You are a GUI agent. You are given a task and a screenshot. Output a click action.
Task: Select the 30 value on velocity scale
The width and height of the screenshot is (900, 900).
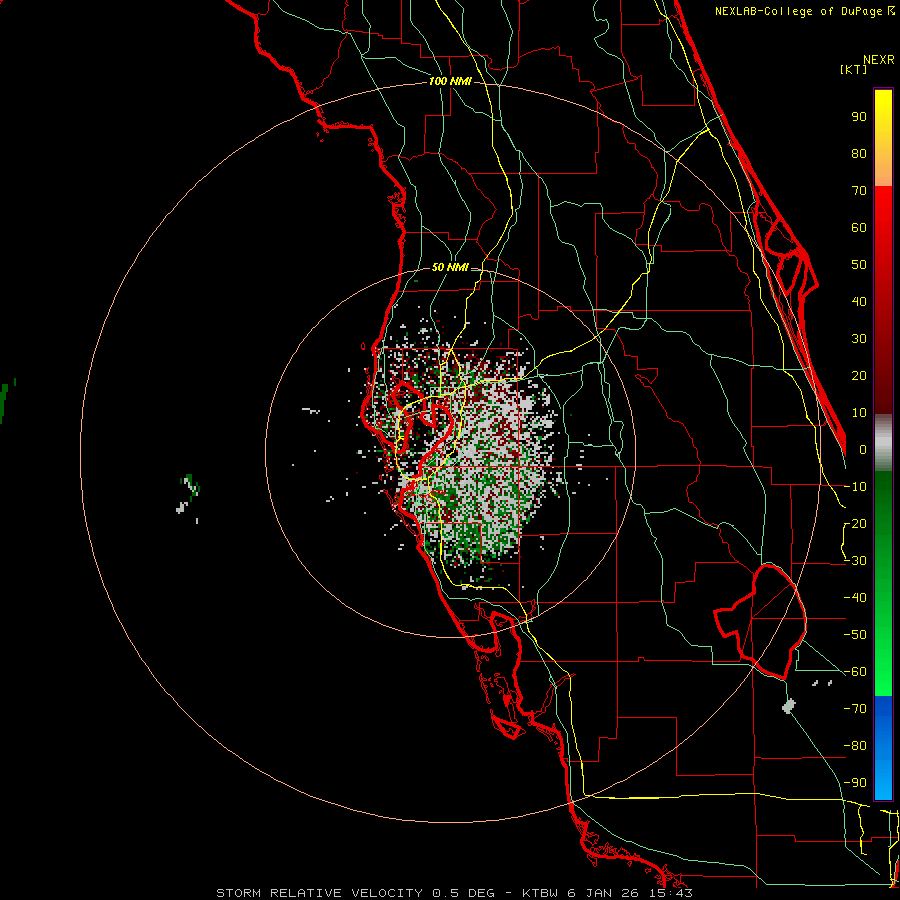click(x=859, y=339)
